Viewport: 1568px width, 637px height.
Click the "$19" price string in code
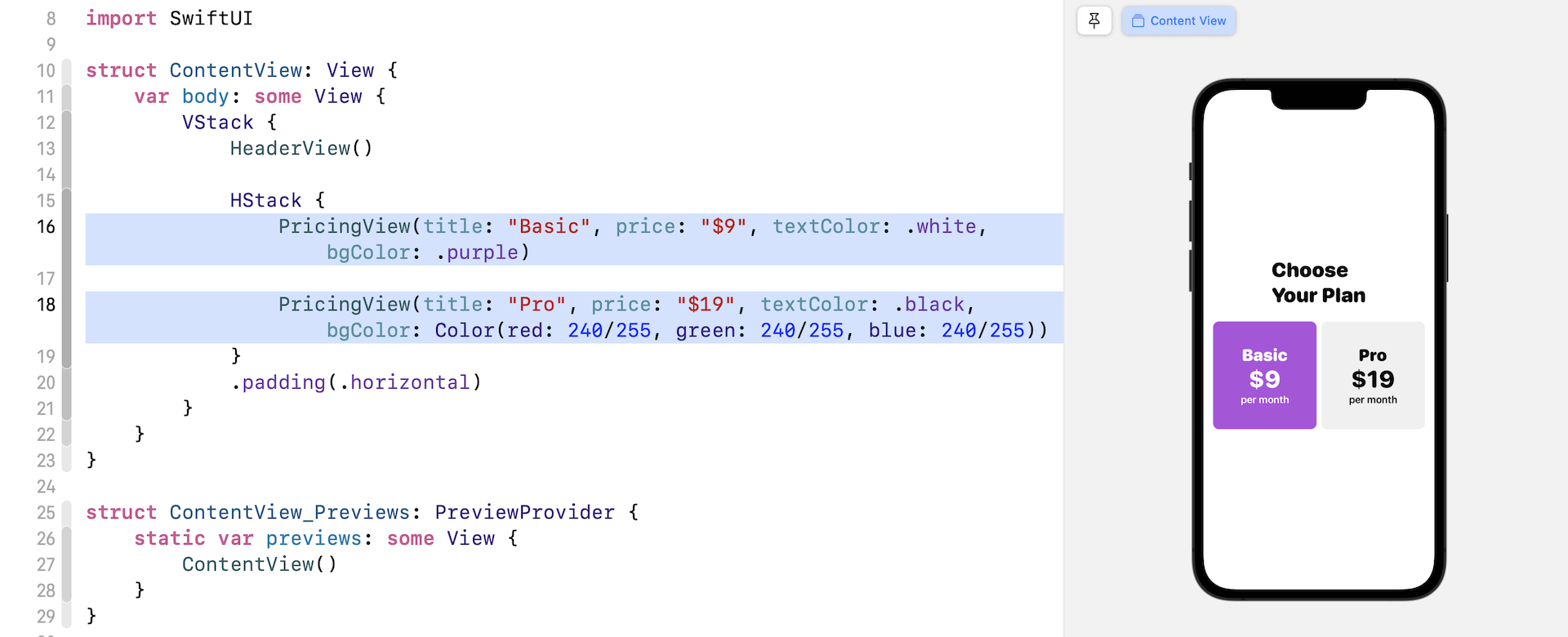(706, 305)
